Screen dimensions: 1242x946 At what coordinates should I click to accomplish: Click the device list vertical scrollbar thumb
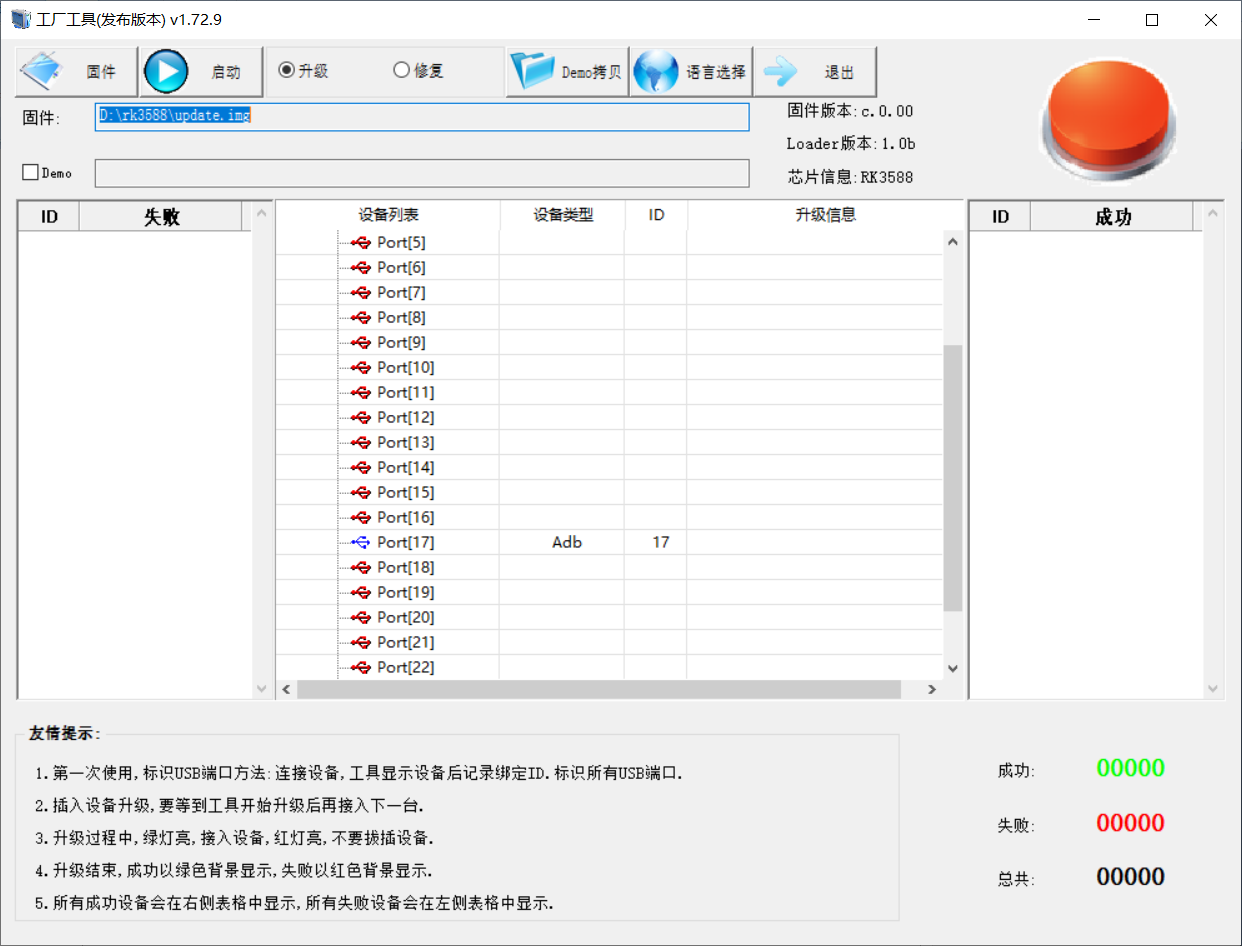coord(952,478)
